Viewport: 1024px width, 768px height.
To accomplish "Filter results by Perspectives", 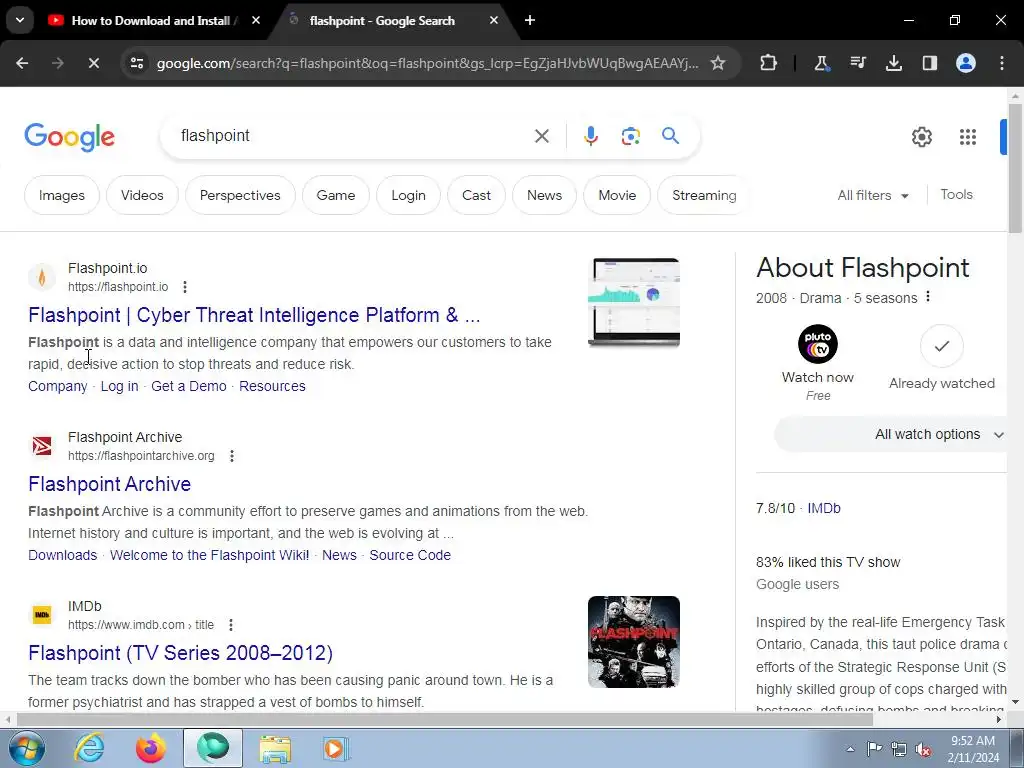I will tap(240, 195).
